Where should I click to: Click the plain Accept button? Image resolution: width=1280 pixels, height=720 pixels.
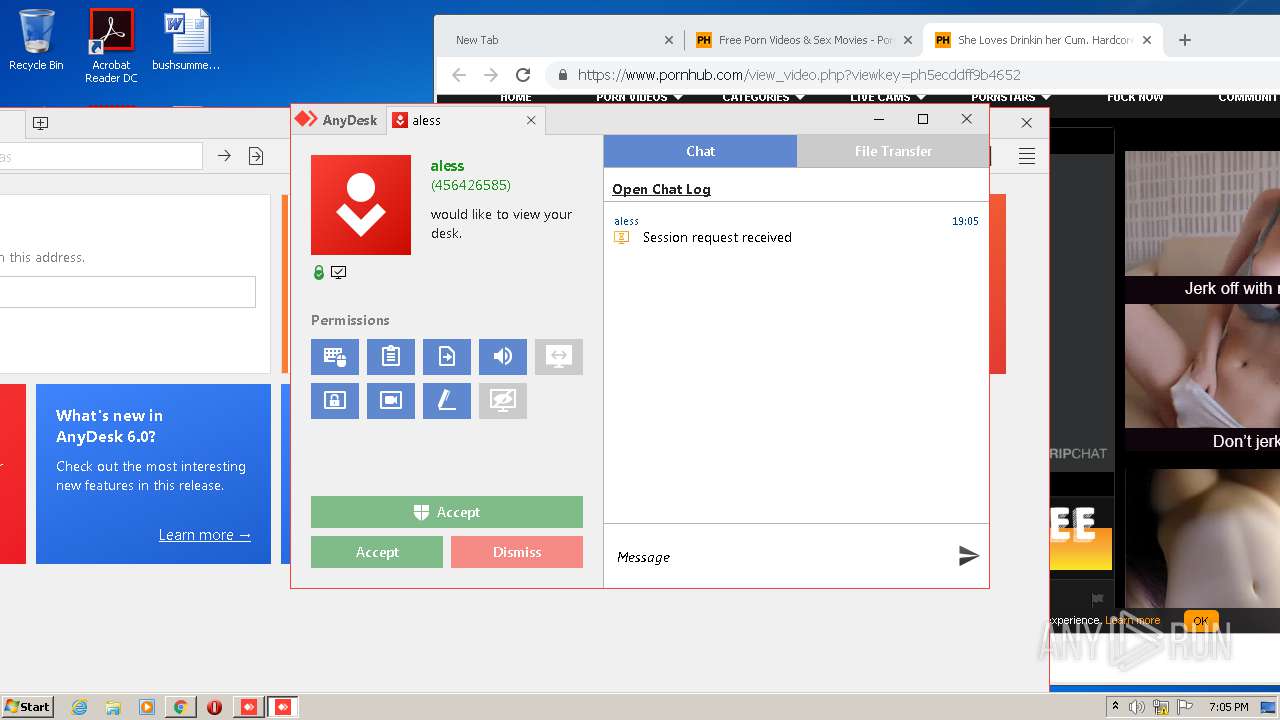click(377, 552)
